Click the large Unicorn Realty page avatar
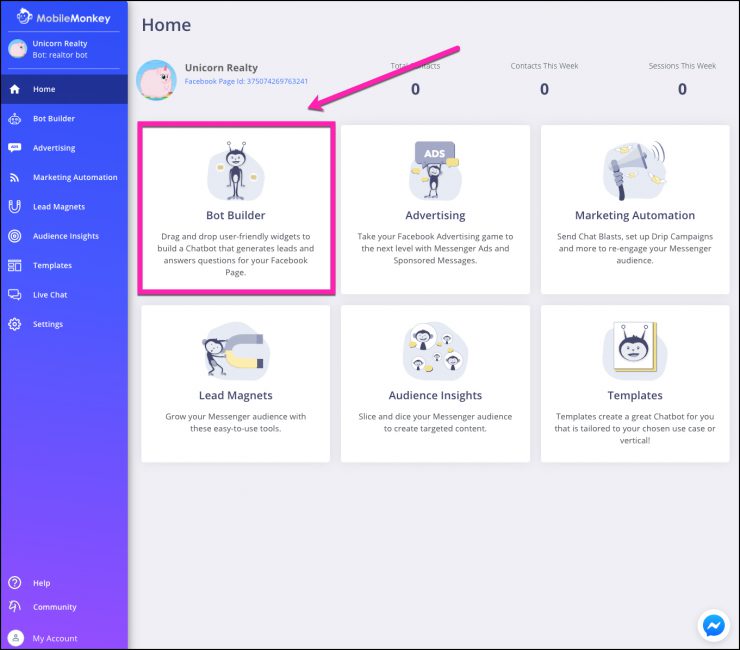The height and width of the screenshot is (650, 740). point(156,80)
